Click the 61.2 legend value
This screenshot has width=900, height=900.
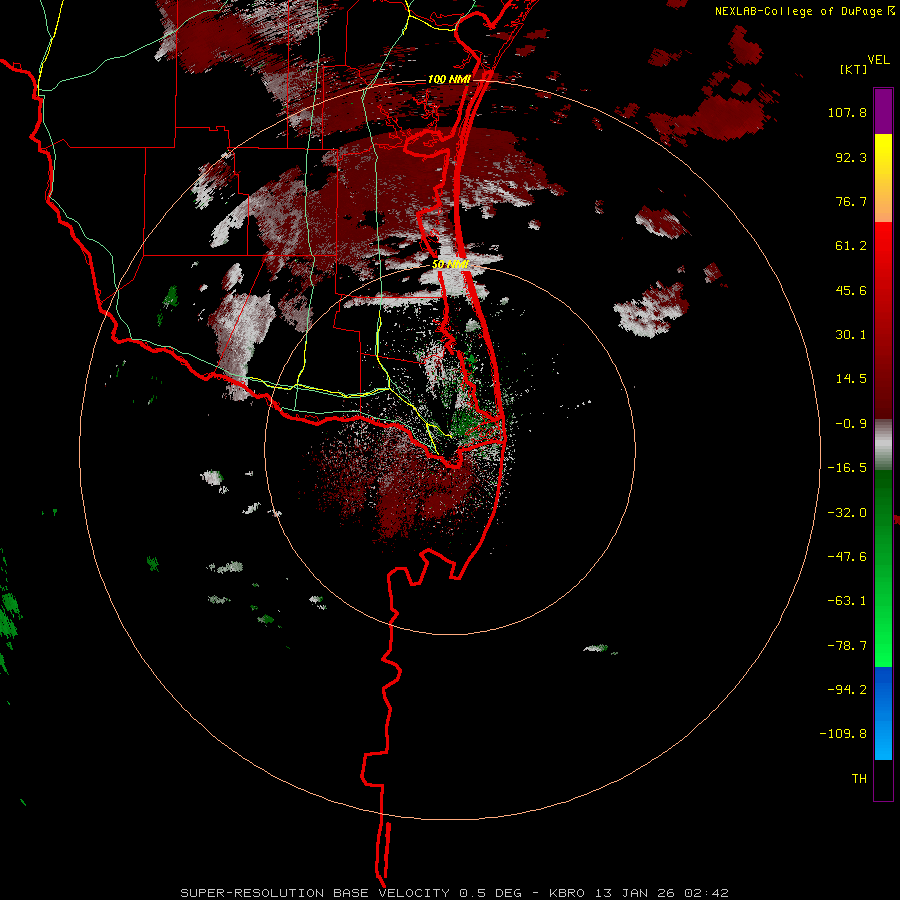(x=851, y=246)
